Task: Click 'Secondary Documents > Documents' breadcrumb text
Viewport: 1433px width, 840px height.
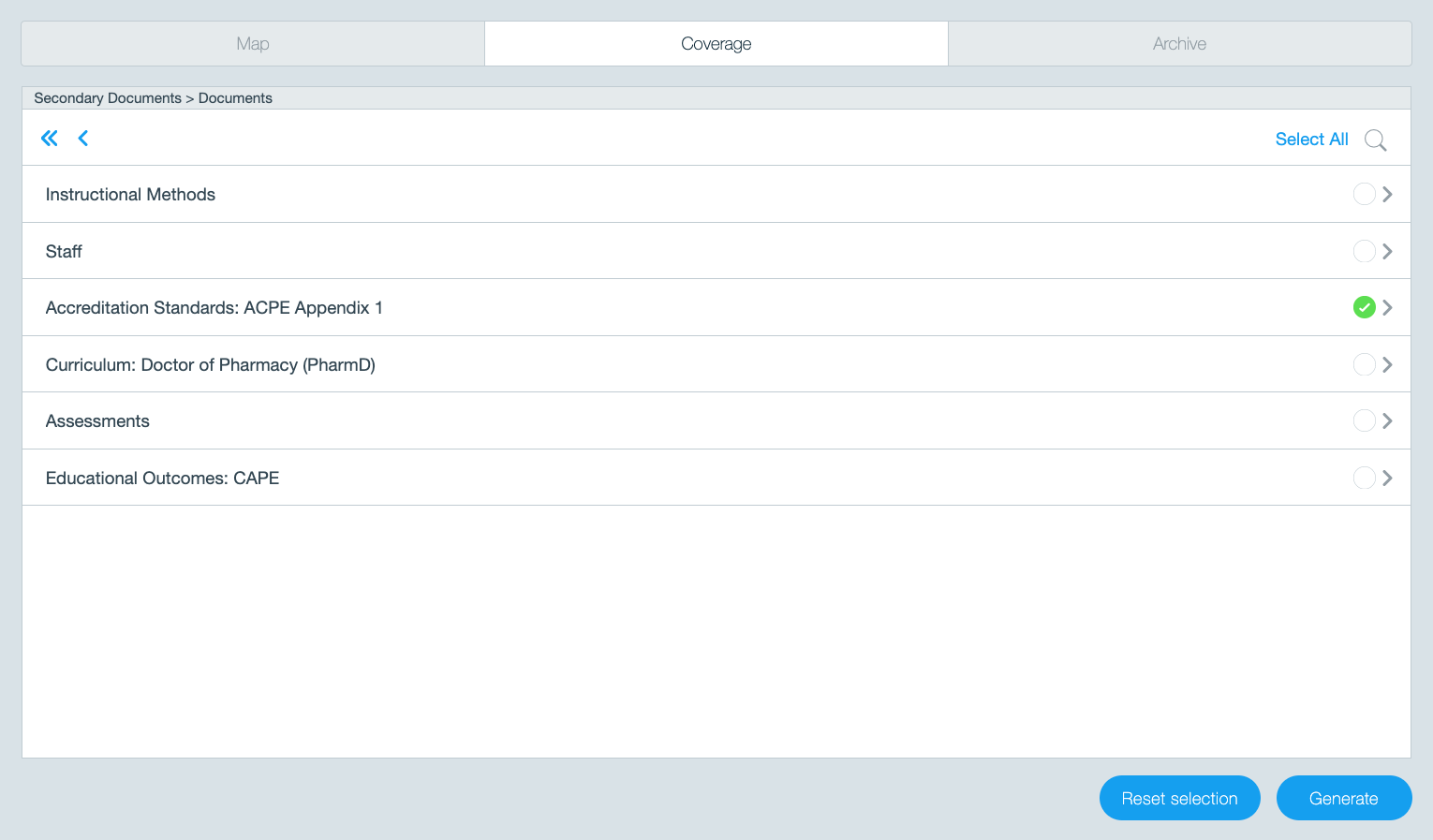Action: [x=154, y=98]
